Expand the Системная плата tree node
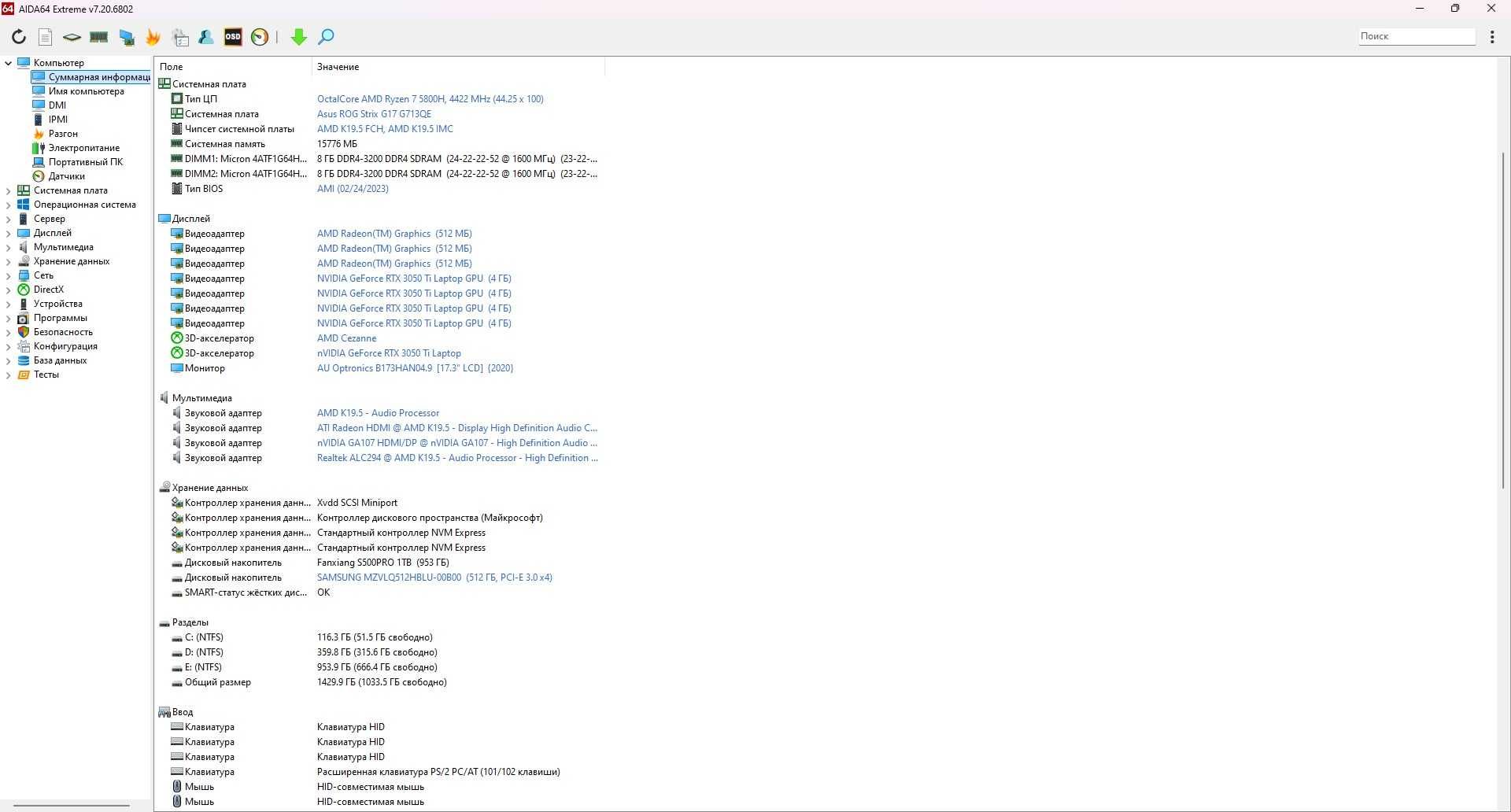Screen dimensions: 1511x812 click(8, 190)
